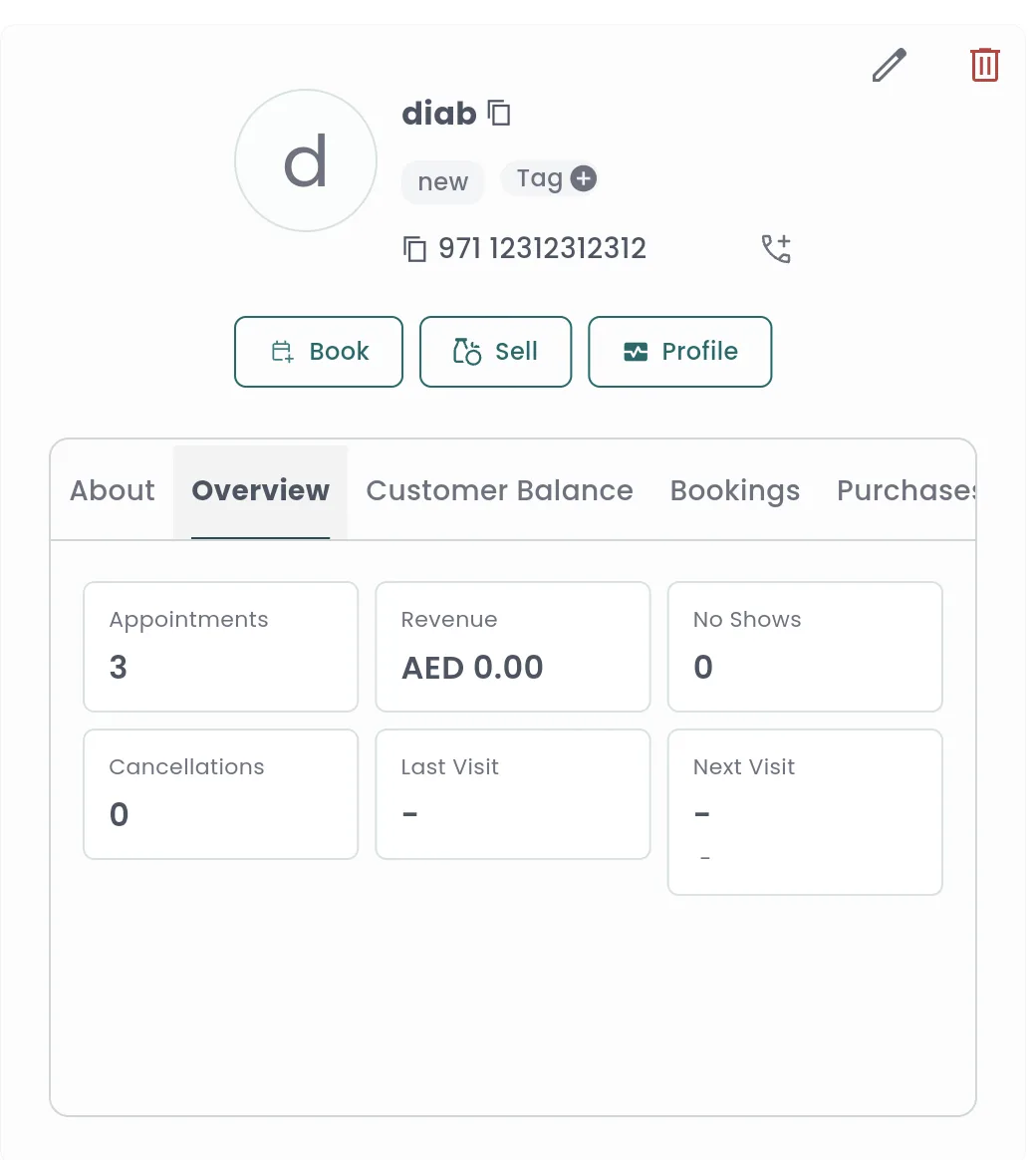
Task: Click the calendar icon inside the Book button
Action: click(x=282, y=351)
